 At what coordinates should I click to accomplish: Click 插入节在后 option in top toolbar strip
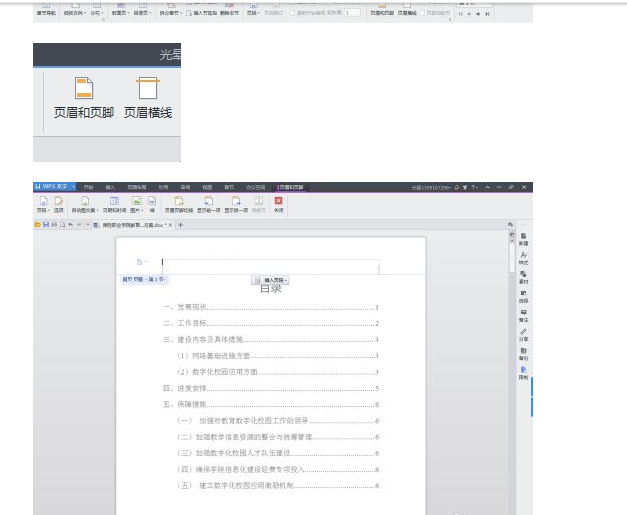pyautogui.click(x=202, y=13)
